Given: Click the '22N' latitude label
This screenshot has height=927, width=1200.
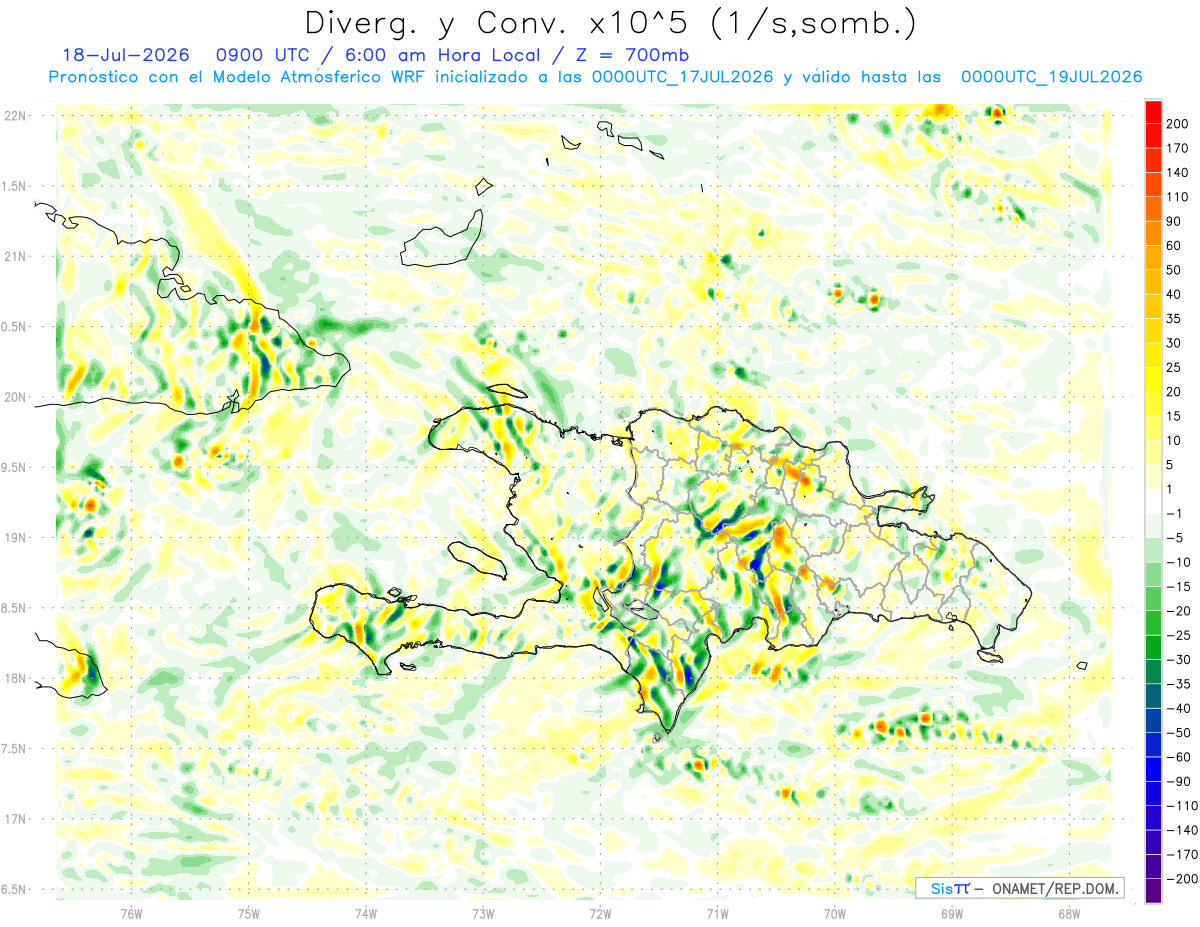Looking at the screenshot, I should [15, 116].
